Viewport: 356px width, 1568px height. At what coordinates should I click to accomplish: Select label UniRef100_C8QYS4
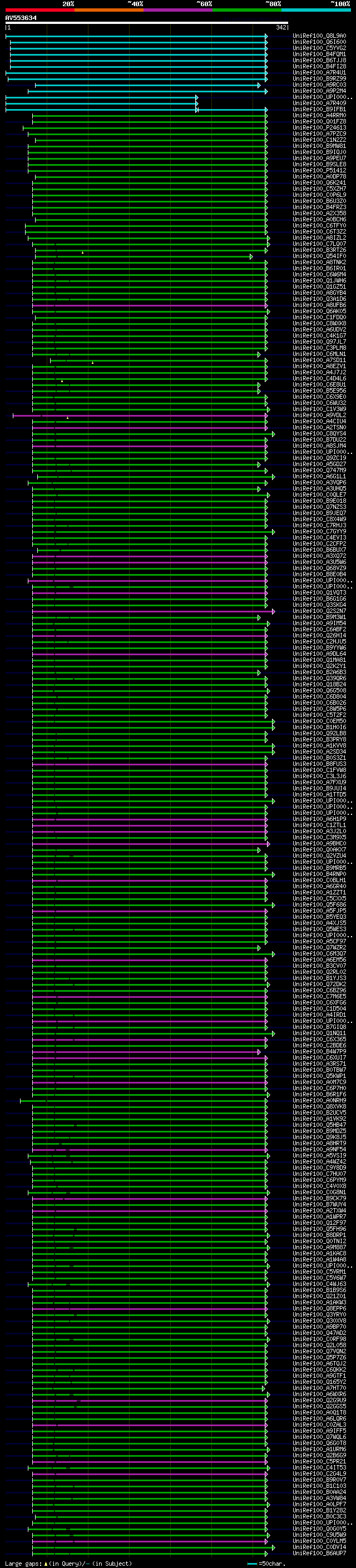pyautogui.click(x=319, y=434)
